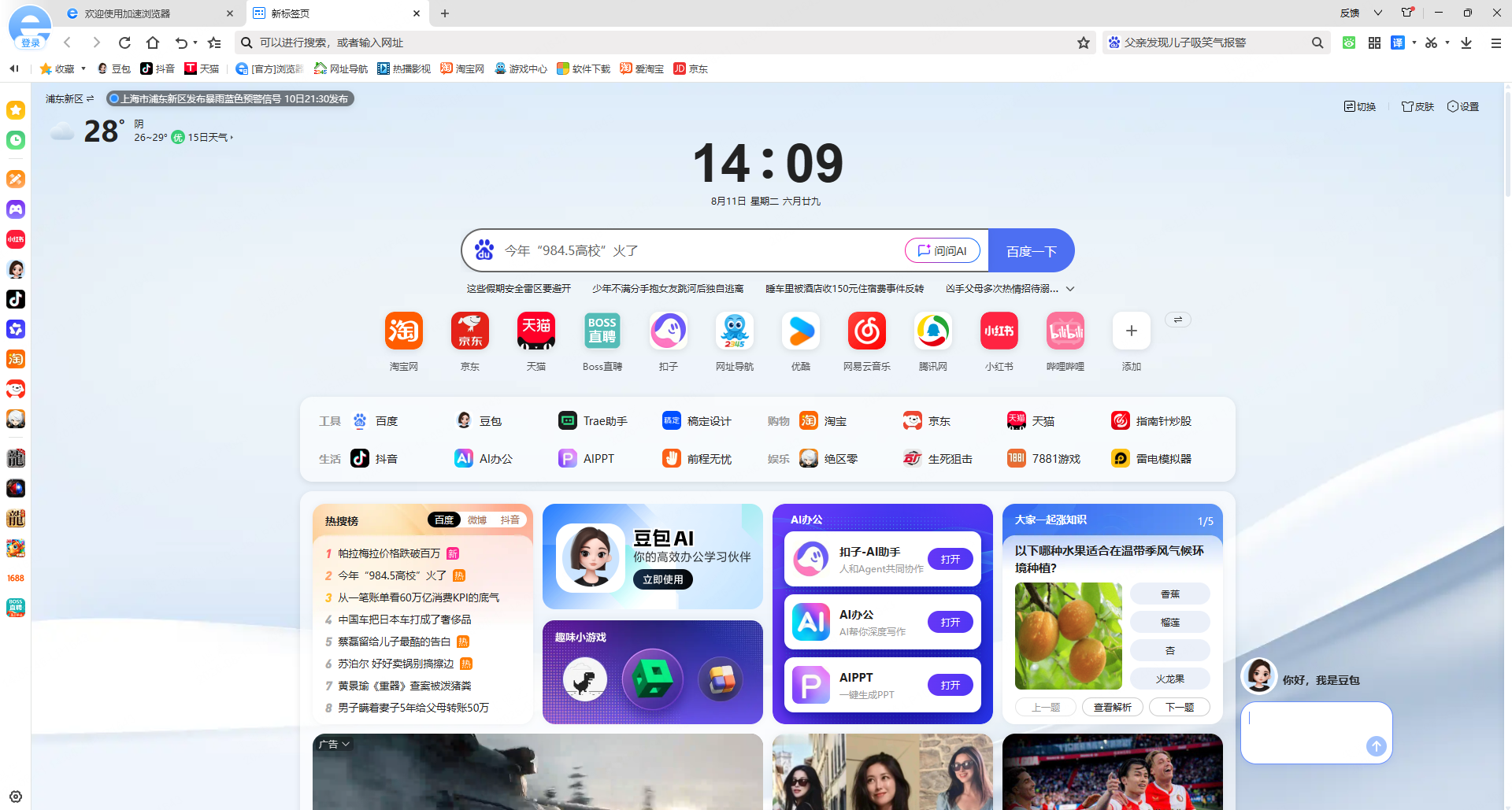Click 查看解析 in the quiz card

[x=1113, y=707]
